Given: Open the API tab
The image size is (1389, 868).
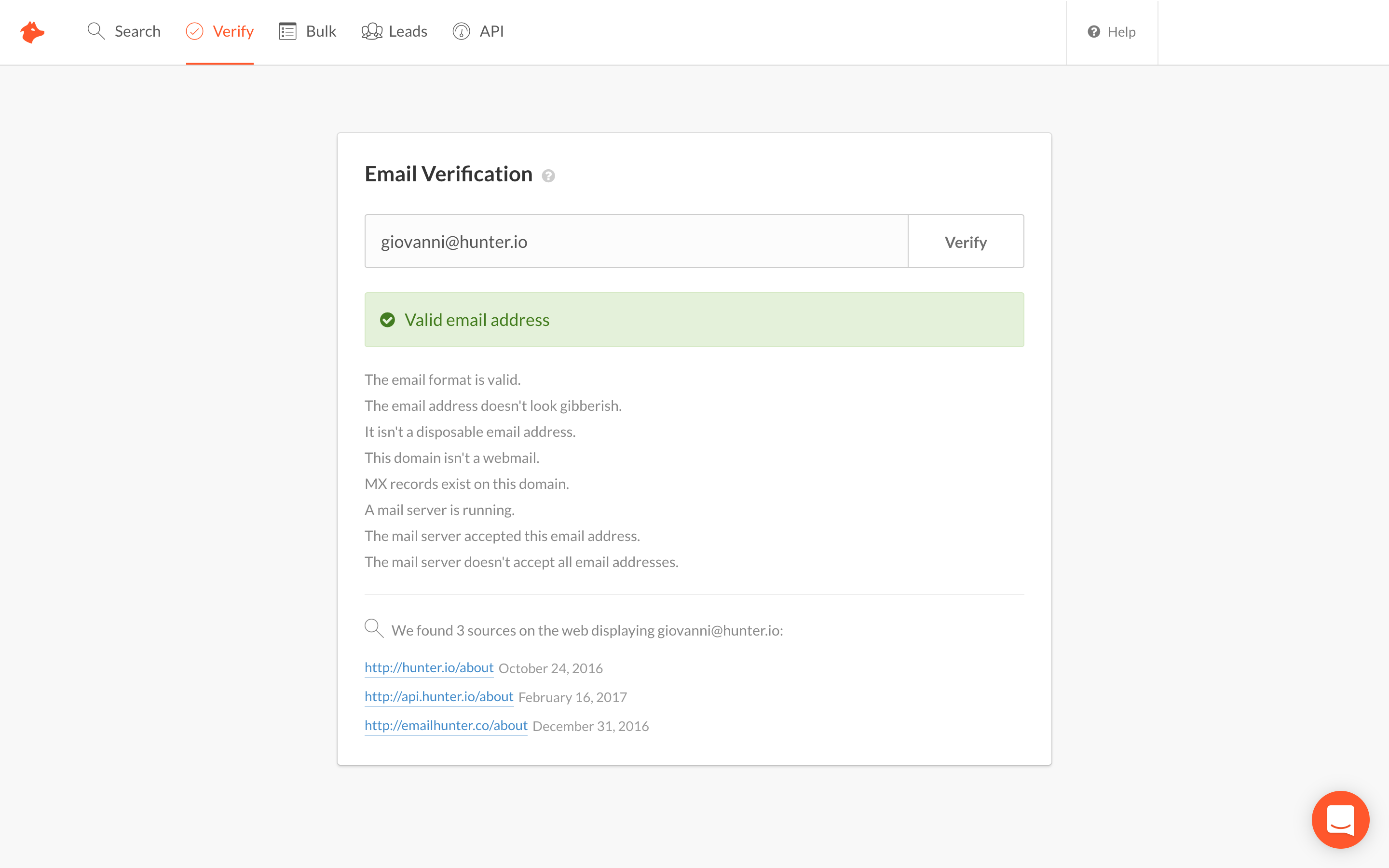Looking at the screenshot, I should pos(491,31).
